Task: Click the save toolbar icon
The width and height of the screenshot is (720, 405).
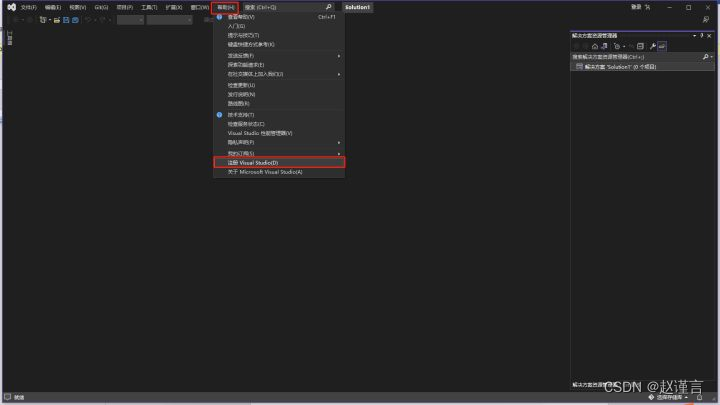Action: (x=66, y=20)
